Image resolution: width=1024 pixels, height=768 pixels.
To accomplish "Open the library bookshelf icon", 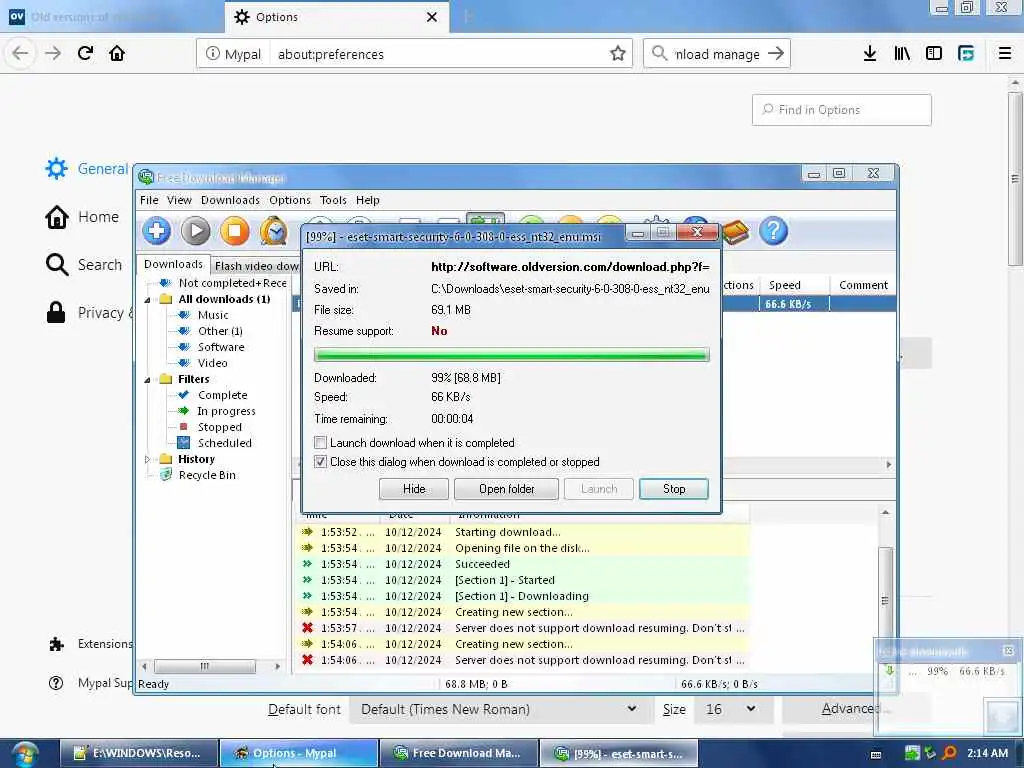I will (x=902, y=54).
